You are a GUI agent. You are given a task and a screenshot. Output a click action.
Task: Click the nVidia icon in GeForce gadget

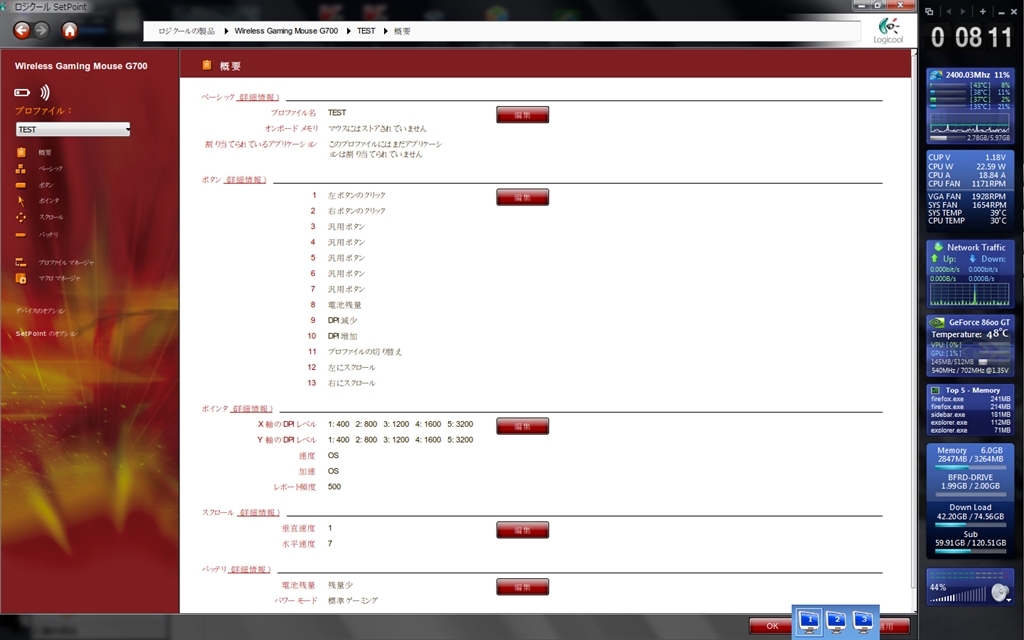(936, 322)
